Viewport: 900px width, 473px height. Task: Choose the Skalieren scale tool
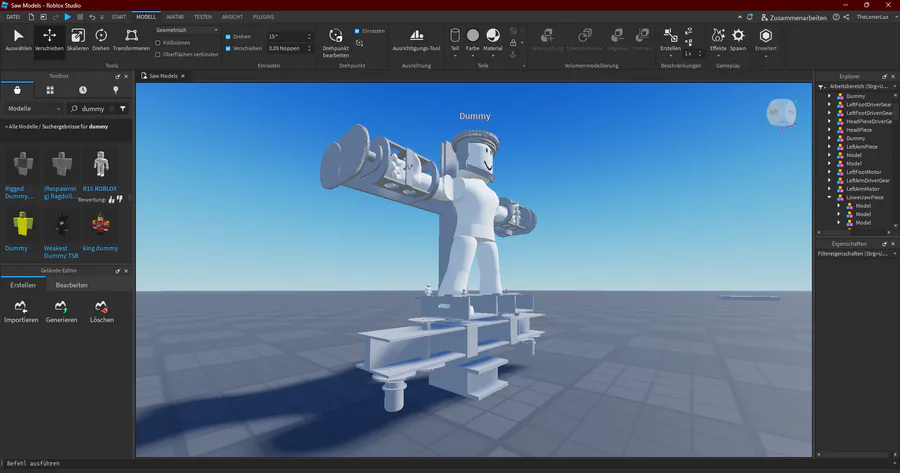pyautogui.click(x=77, y=40)
